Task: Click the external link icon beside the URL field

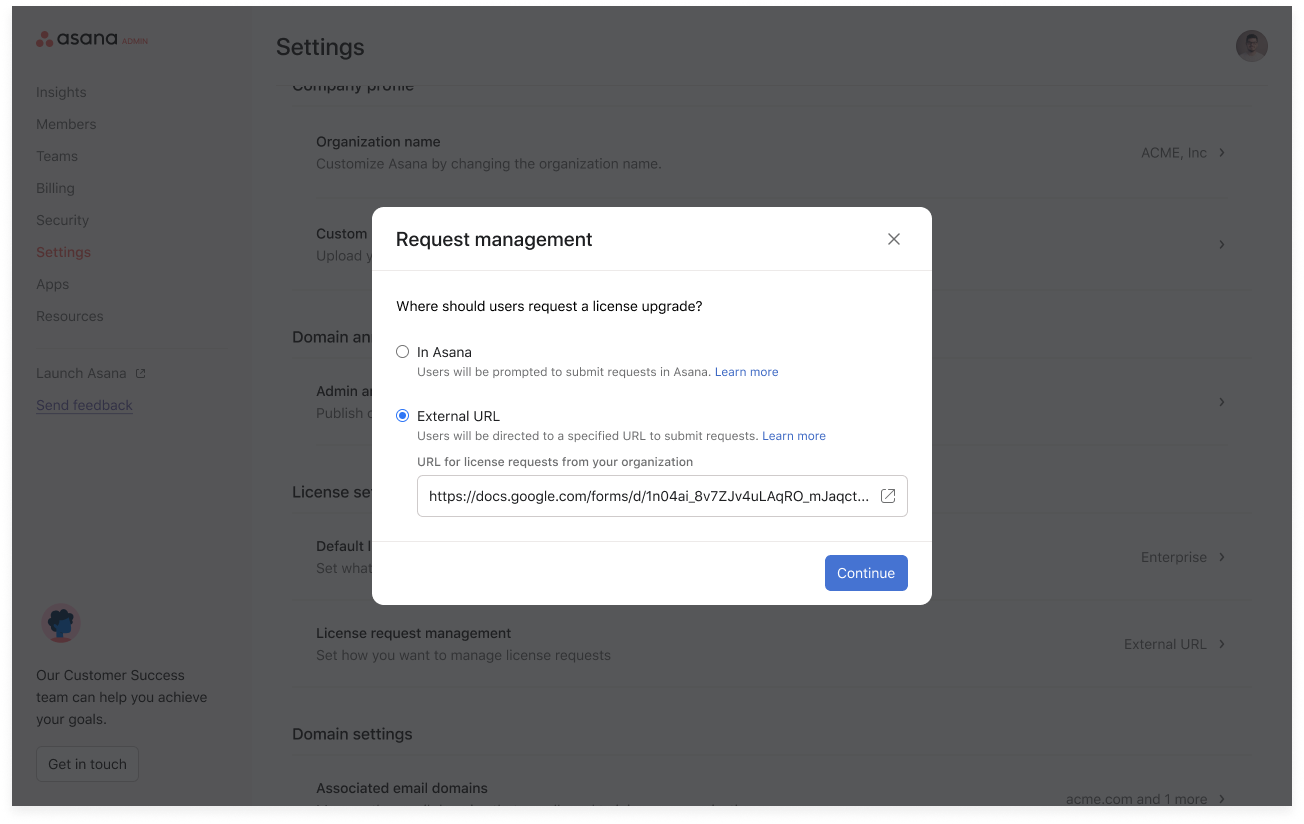Action: click(x=888, y=495)
